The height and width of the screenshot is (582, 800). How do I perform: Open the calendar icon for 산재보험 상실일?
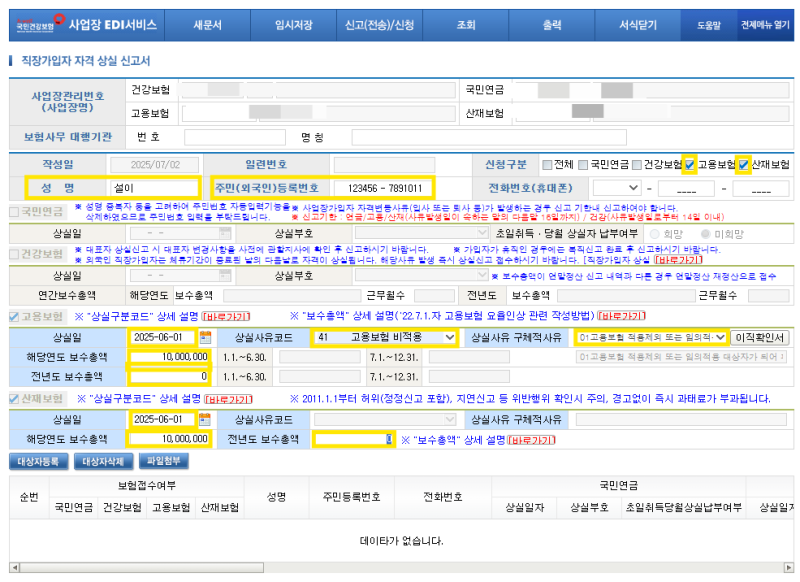[x=205, y=419]
